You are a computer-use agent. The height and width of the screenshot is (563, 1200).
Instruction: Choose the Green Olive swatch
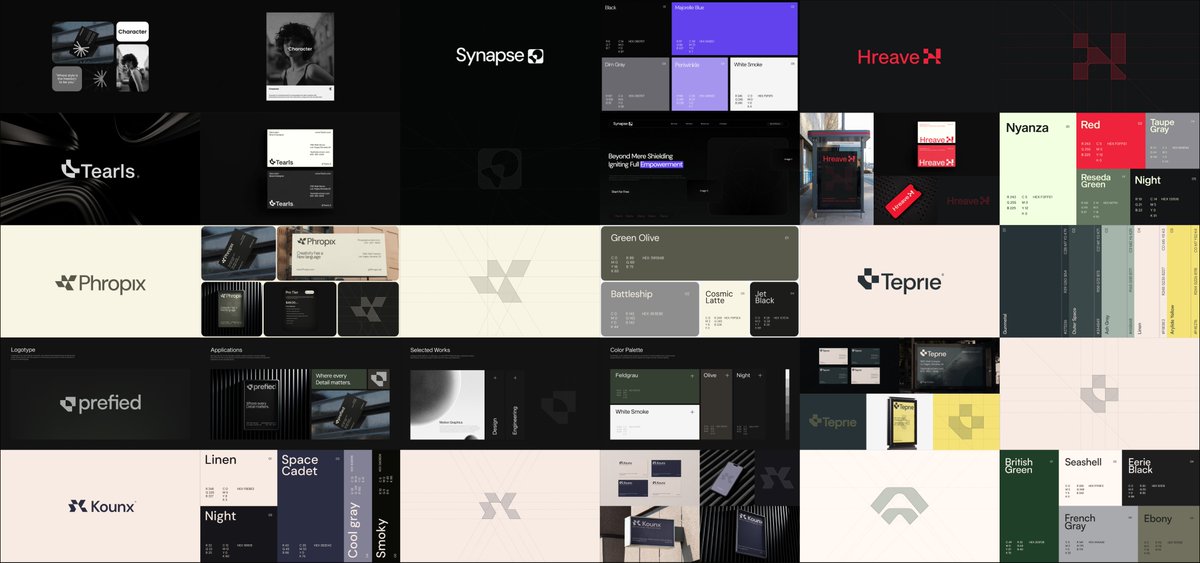point(699,252)
